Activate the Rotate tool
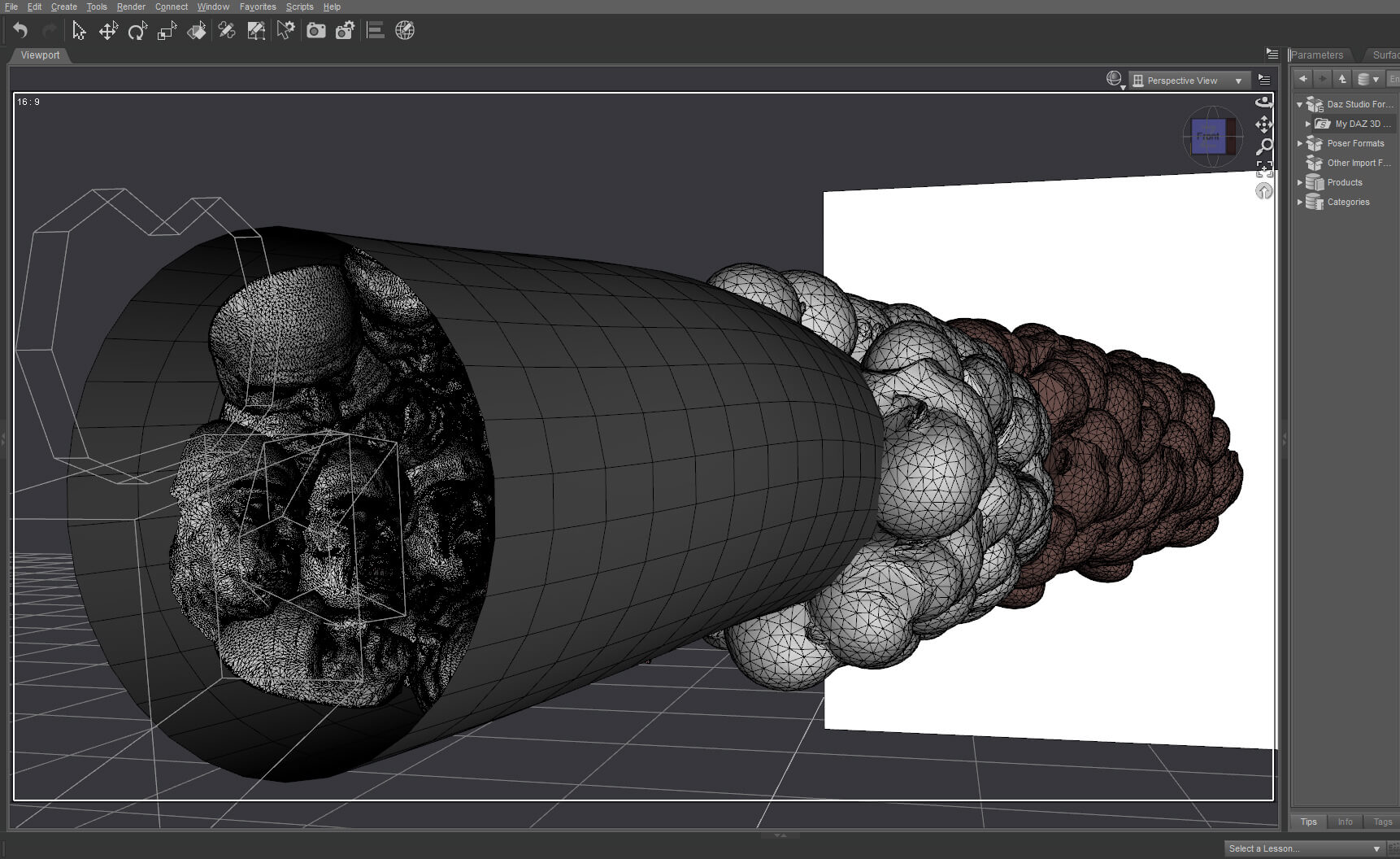 click(x=137, y=31)
